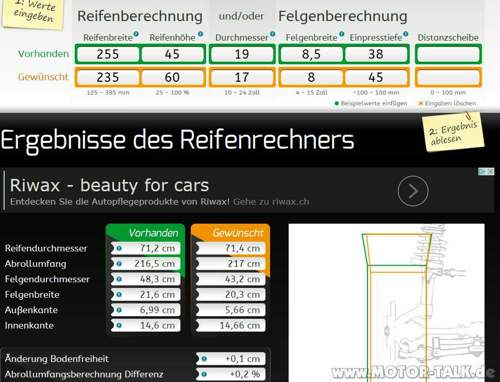The height and width of the screenshot is (382, 500).
Task: Click info icon in Abrollumfang Vorhanden row
Action: coord(119,264)
